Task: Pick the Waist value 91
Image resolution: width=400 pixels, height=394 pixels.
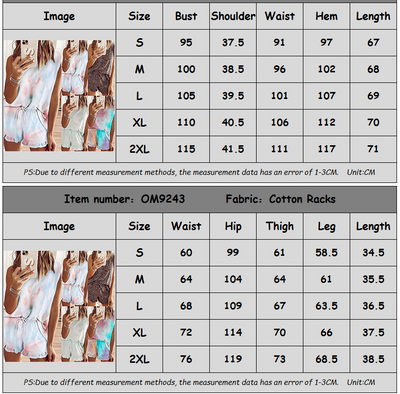Action: 279,42
